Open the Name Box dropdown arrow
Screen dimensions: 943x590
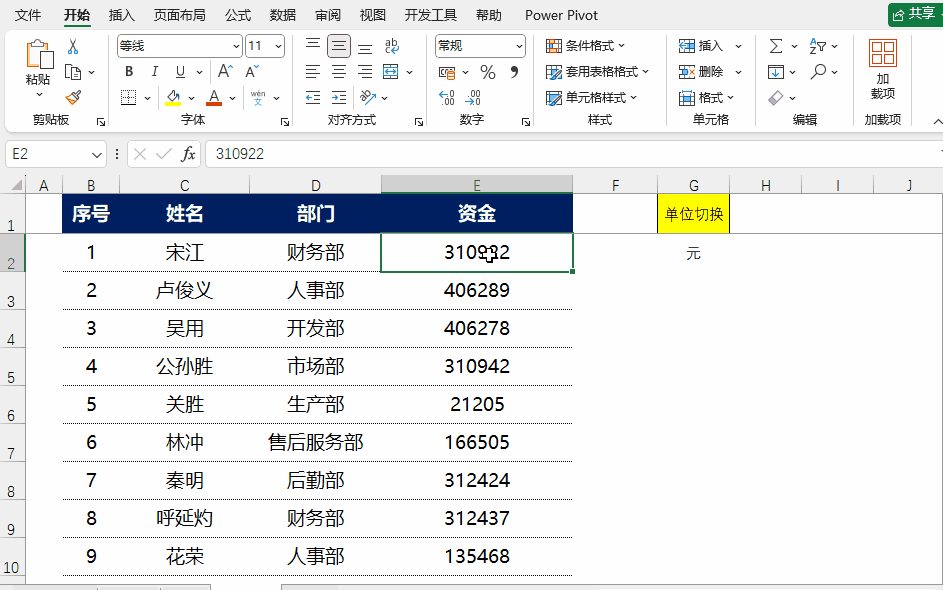pos(97,155)
